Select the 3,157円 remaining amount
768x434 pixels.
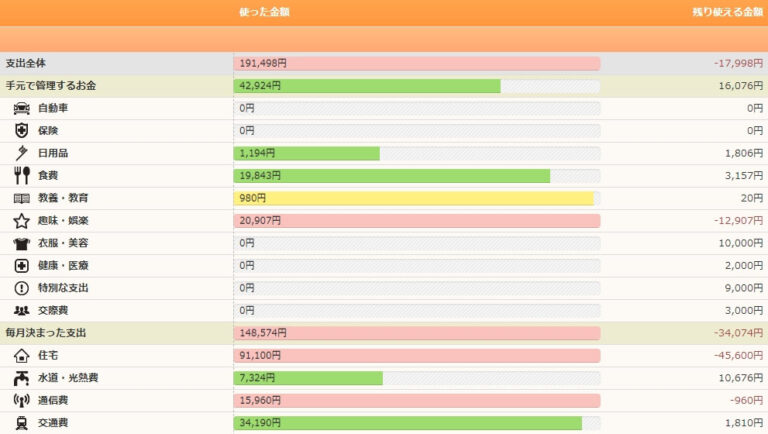point(744,175)
